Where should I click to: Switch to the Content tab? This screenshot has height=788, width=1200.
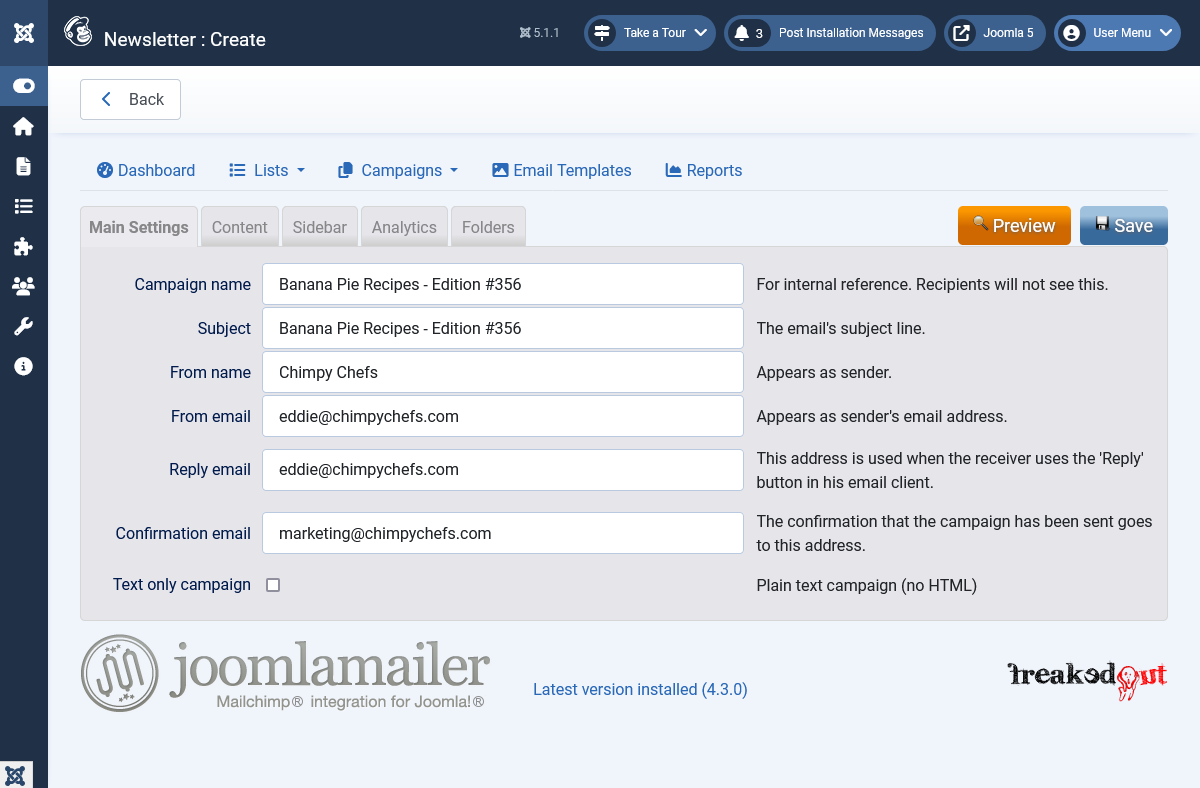[x=240, y=227]
